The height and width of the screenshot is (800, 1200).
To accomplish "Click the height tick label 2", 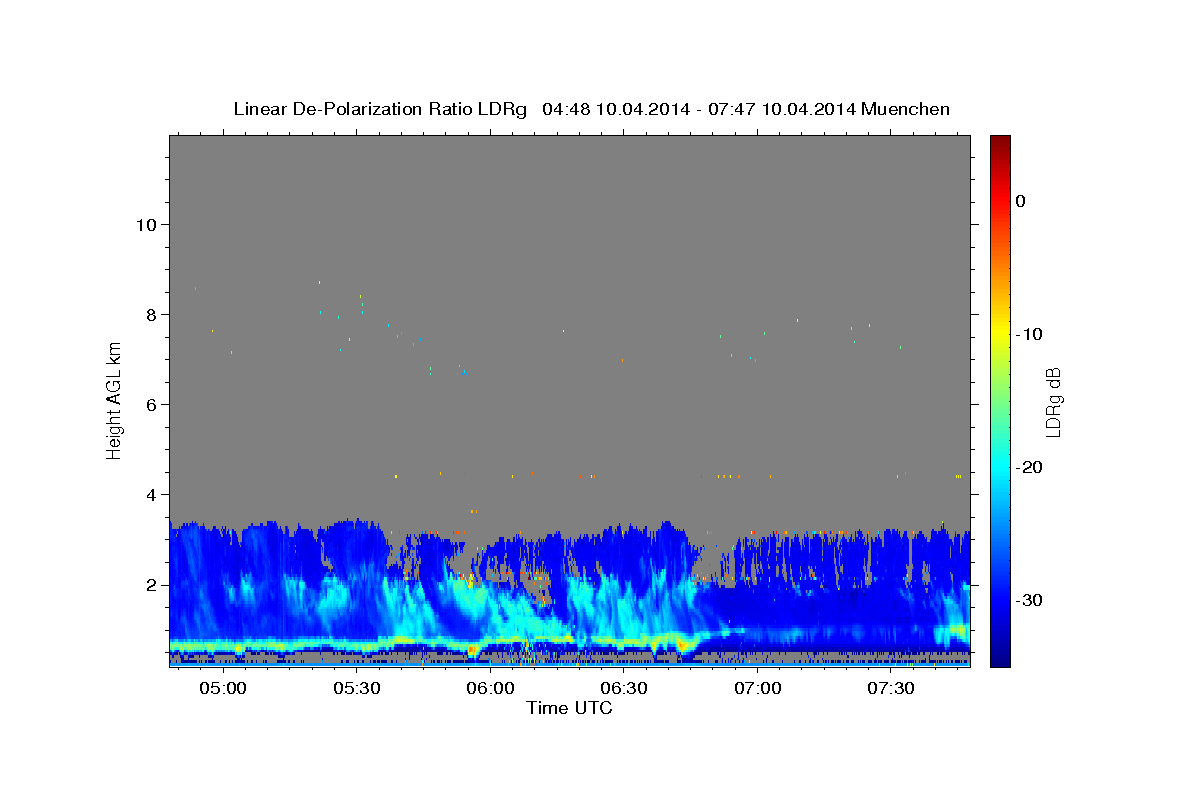I will pyautogui.click(x=151, y=584).
